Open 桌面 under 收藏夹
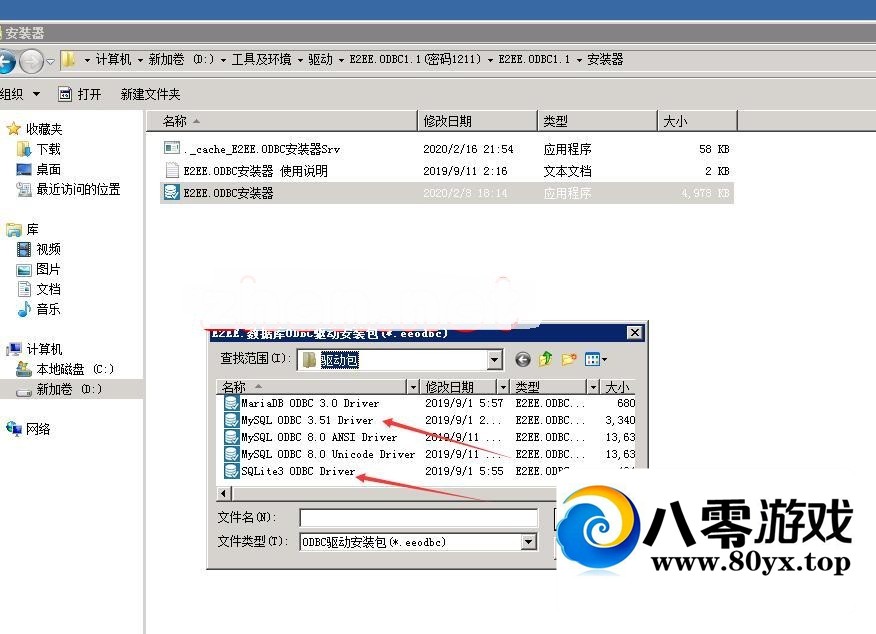The image size is (876, 634). (48, 169)
